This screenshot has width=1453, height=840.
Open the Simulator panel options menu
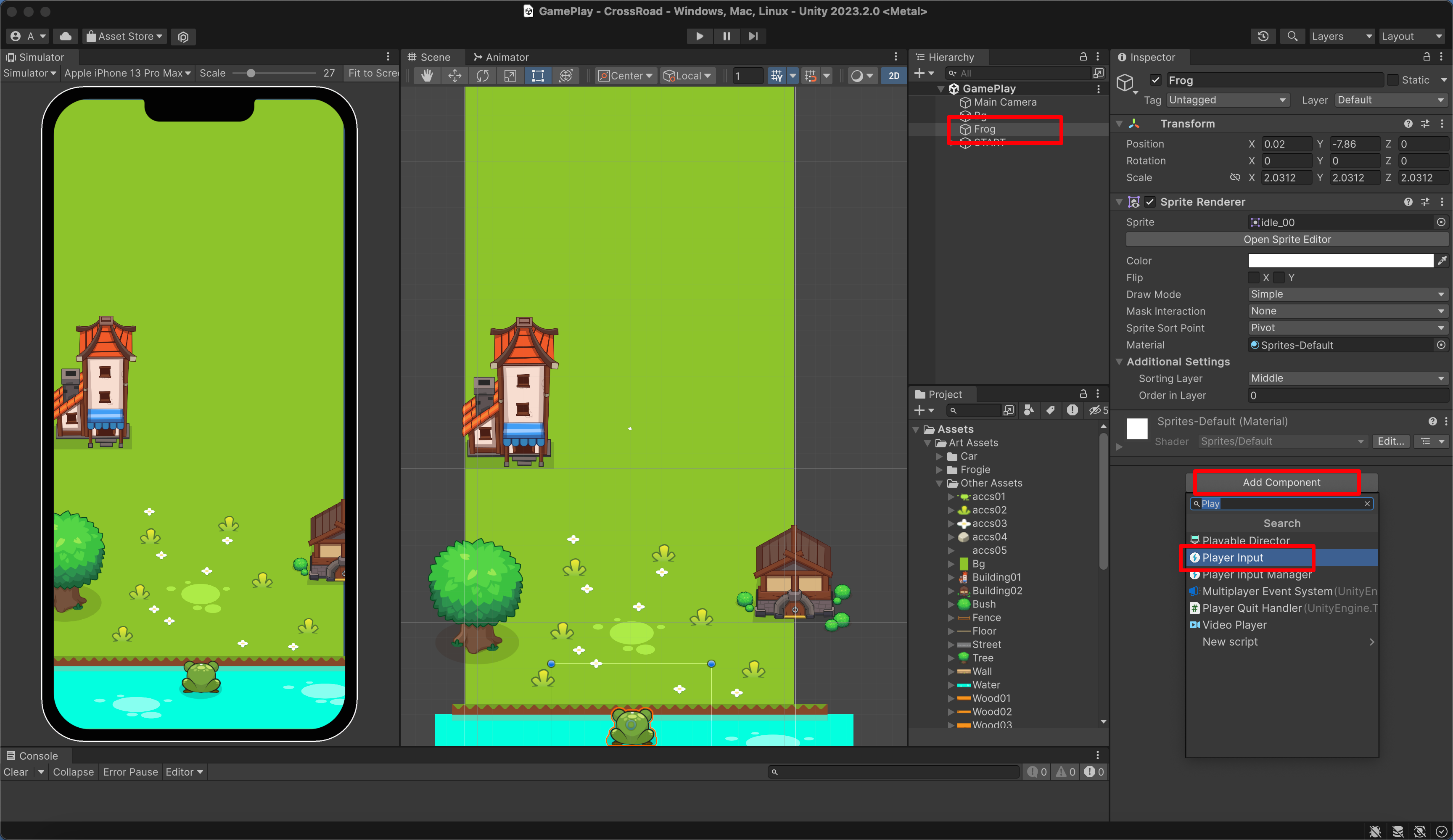coord(388,56)
